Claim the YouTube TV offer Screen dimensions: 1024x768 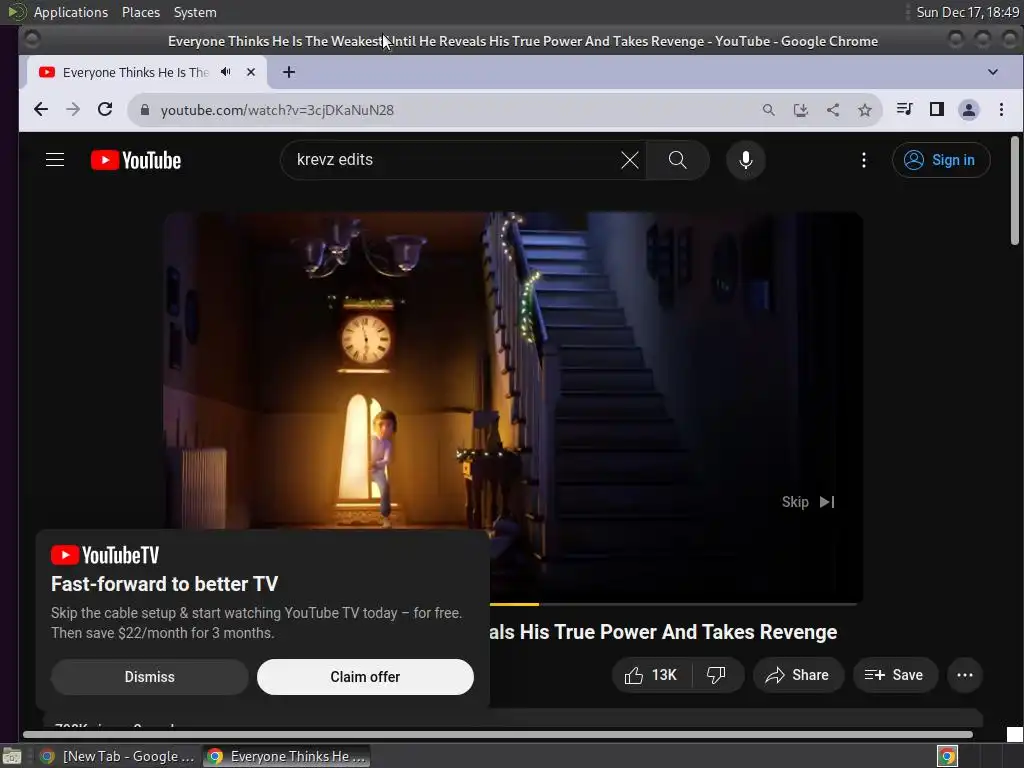click(365, 677)
